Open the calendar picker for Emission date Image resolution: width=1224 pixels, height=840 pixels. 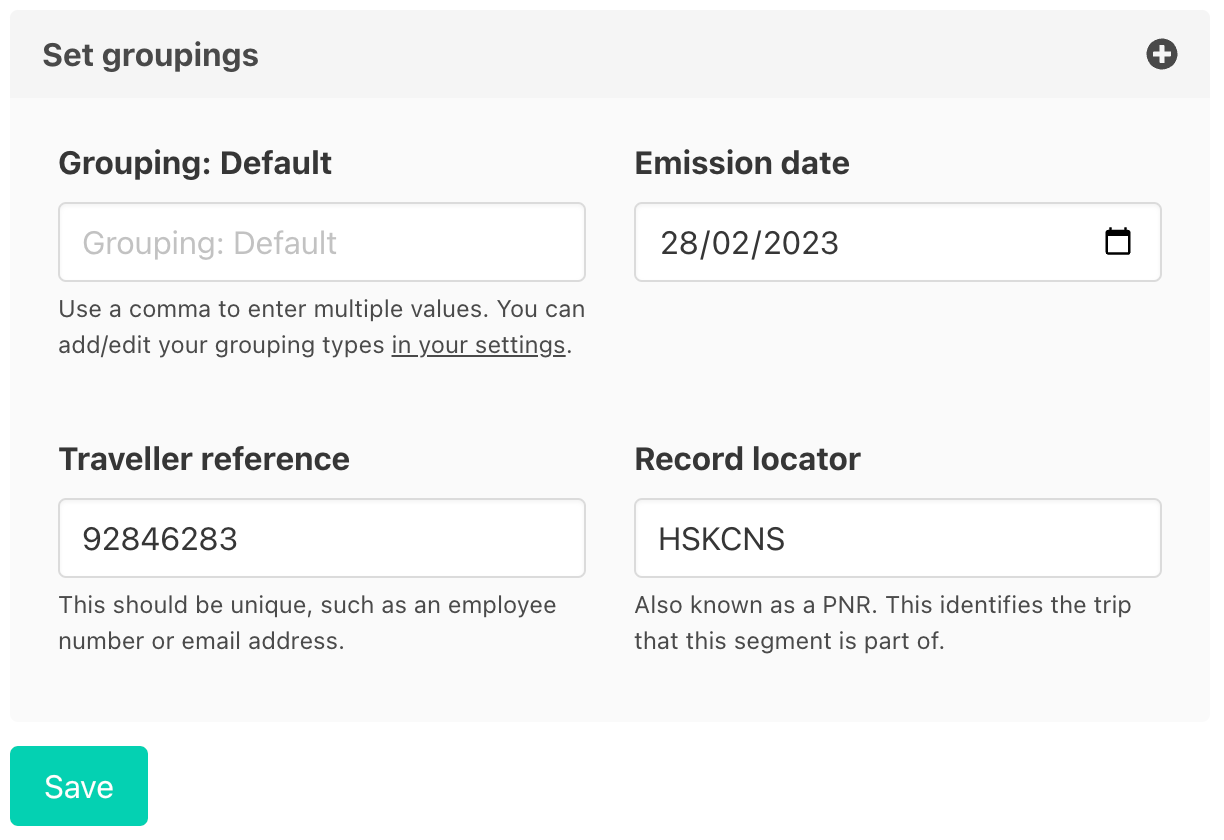tap(1117, 242)
